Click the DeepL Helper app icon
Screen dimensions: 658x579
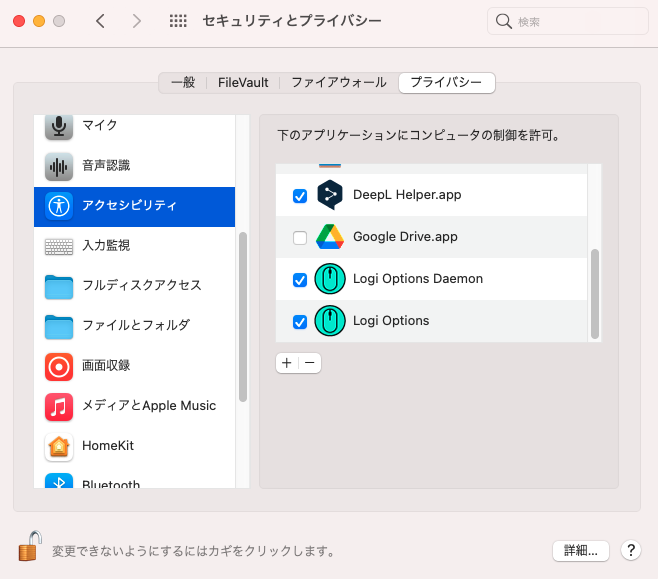tap(330, 195)
